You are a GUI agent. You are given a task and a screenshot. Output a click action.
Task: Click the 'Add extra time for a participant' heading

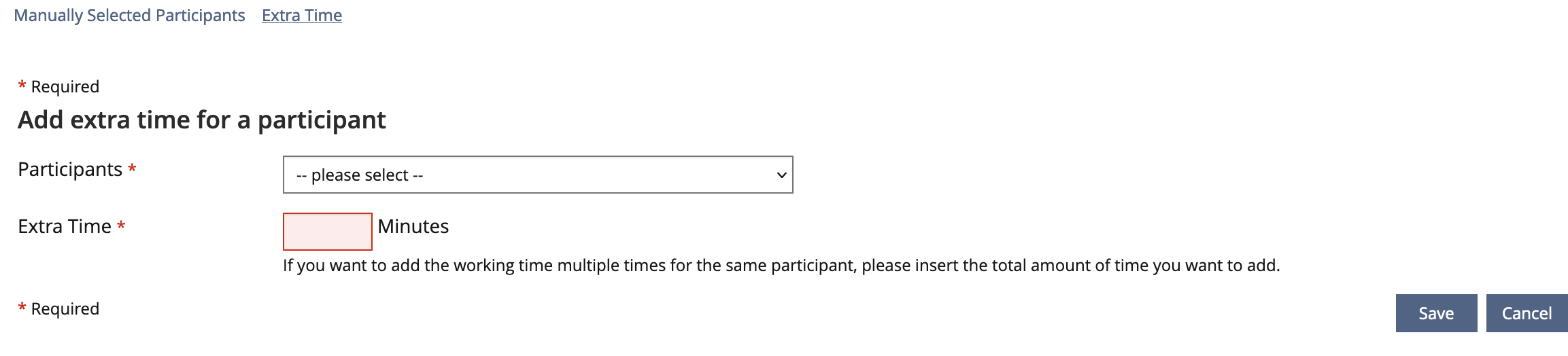click(202, 120)
